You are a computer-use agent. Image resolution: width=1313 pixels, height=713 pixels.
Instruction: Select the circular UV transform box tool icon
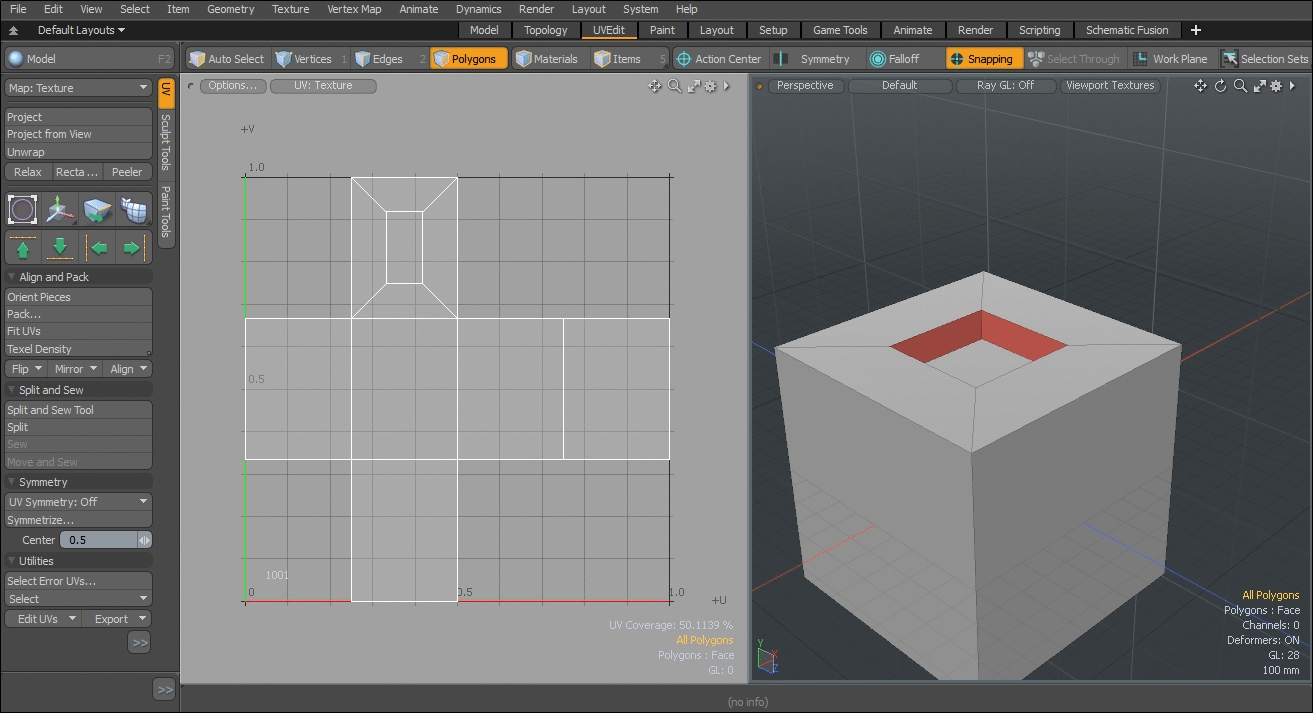click(23, 210)
